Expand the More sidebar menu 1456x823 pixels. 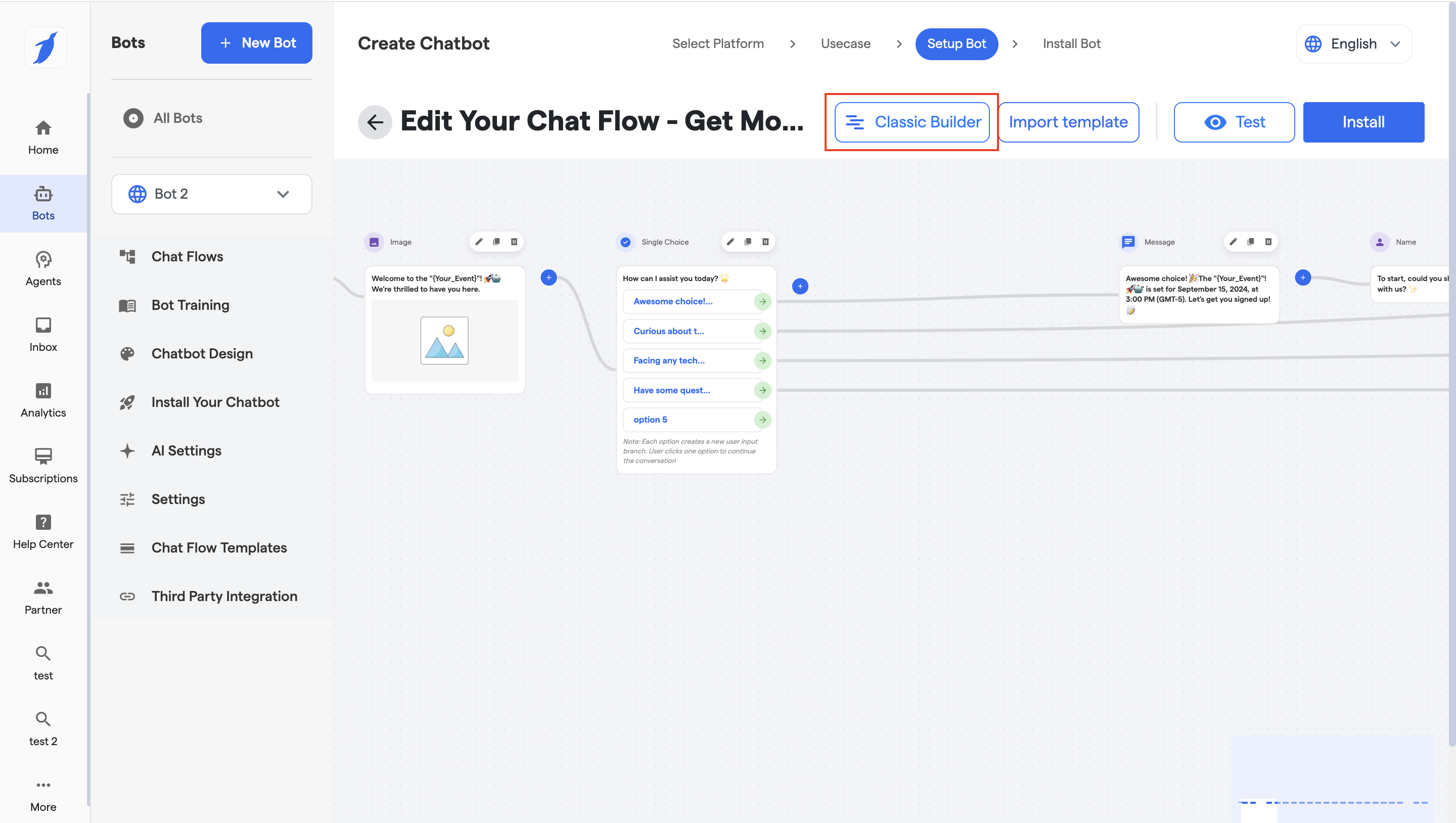click(43, 794)
